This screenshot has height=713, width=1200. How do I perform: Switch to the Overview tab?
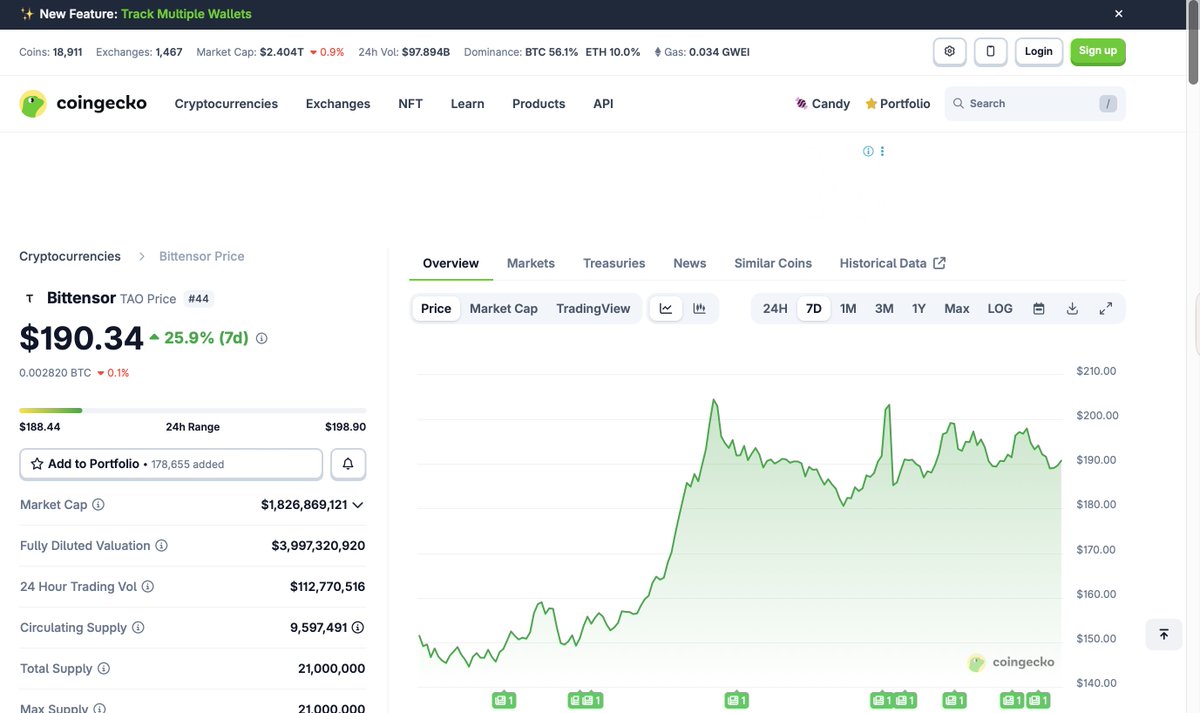click(451, 263)
